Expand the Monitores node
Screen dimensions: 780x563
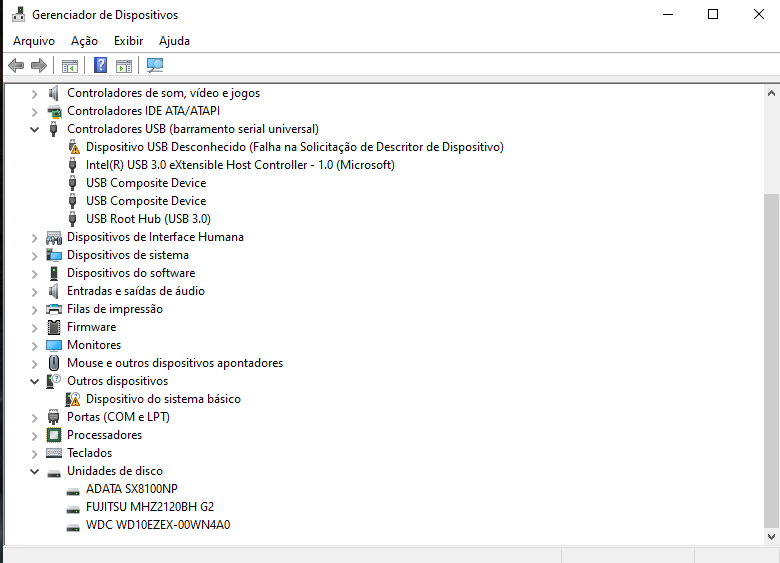point(34,346)
